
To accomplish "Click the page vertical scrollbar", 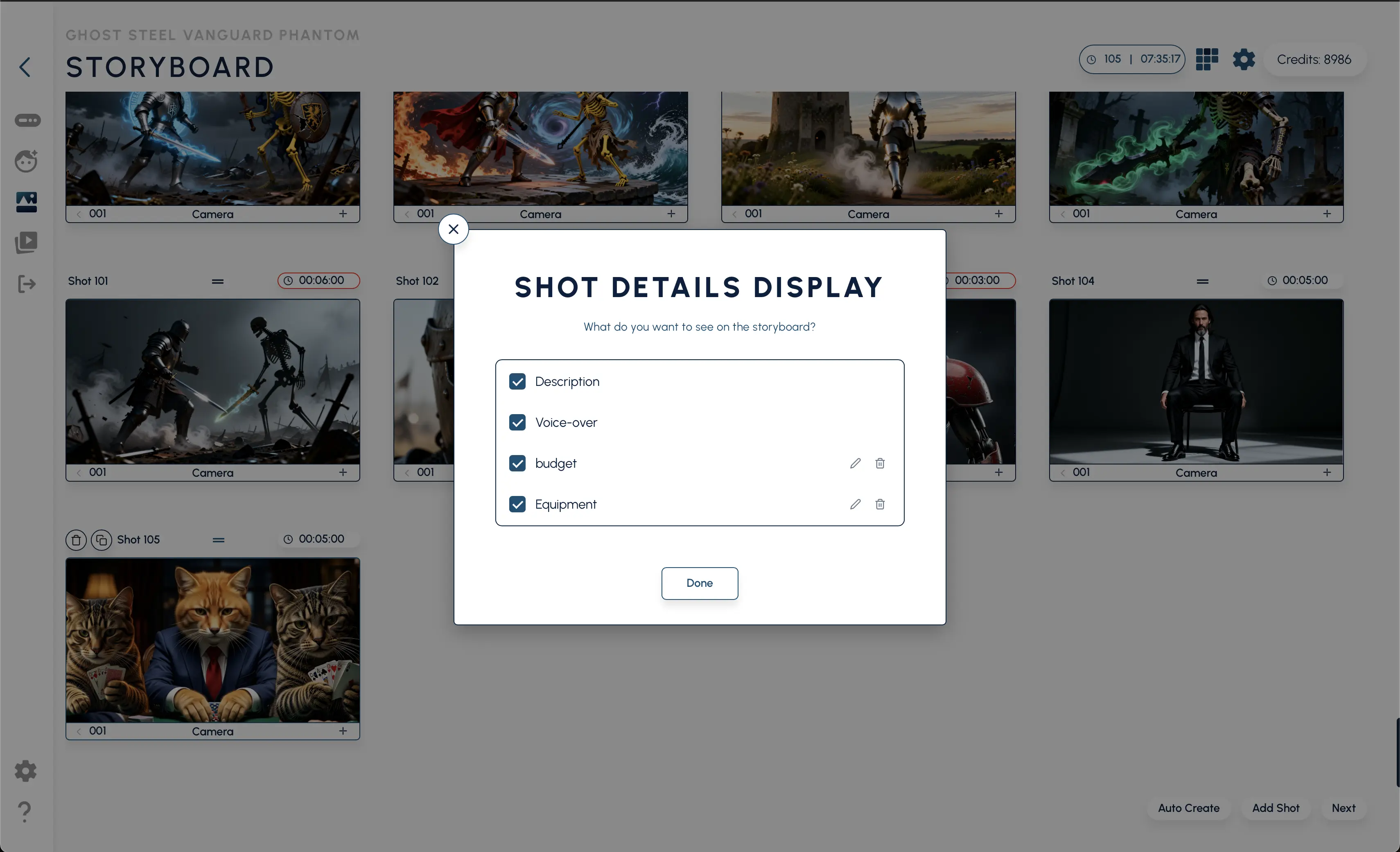I will click(1398, 753).
